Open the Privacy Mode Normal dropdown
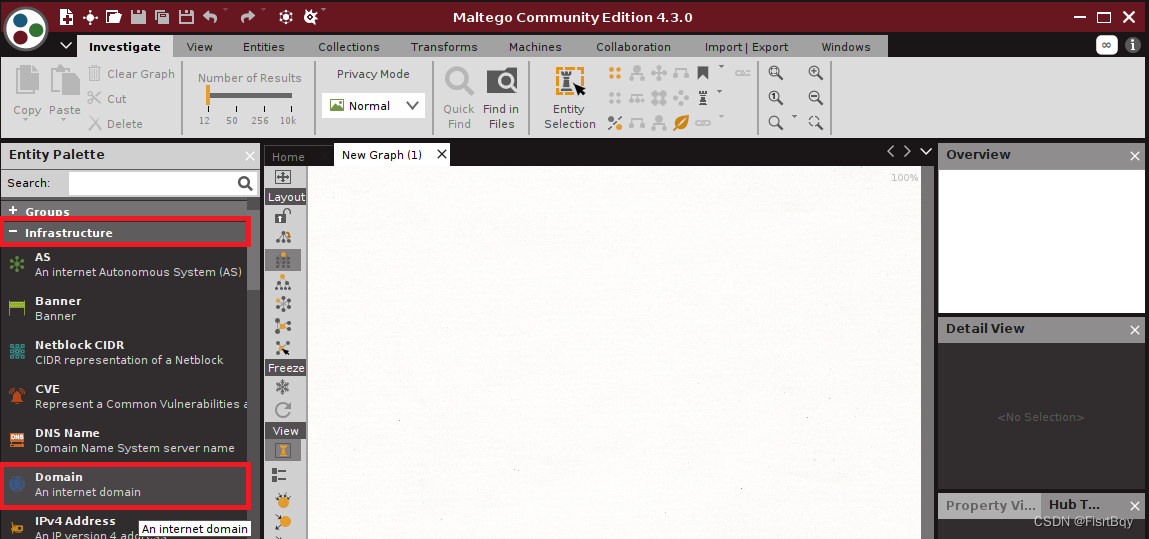The height and width of the screenshot is (539, 1149). click(373, 105)
